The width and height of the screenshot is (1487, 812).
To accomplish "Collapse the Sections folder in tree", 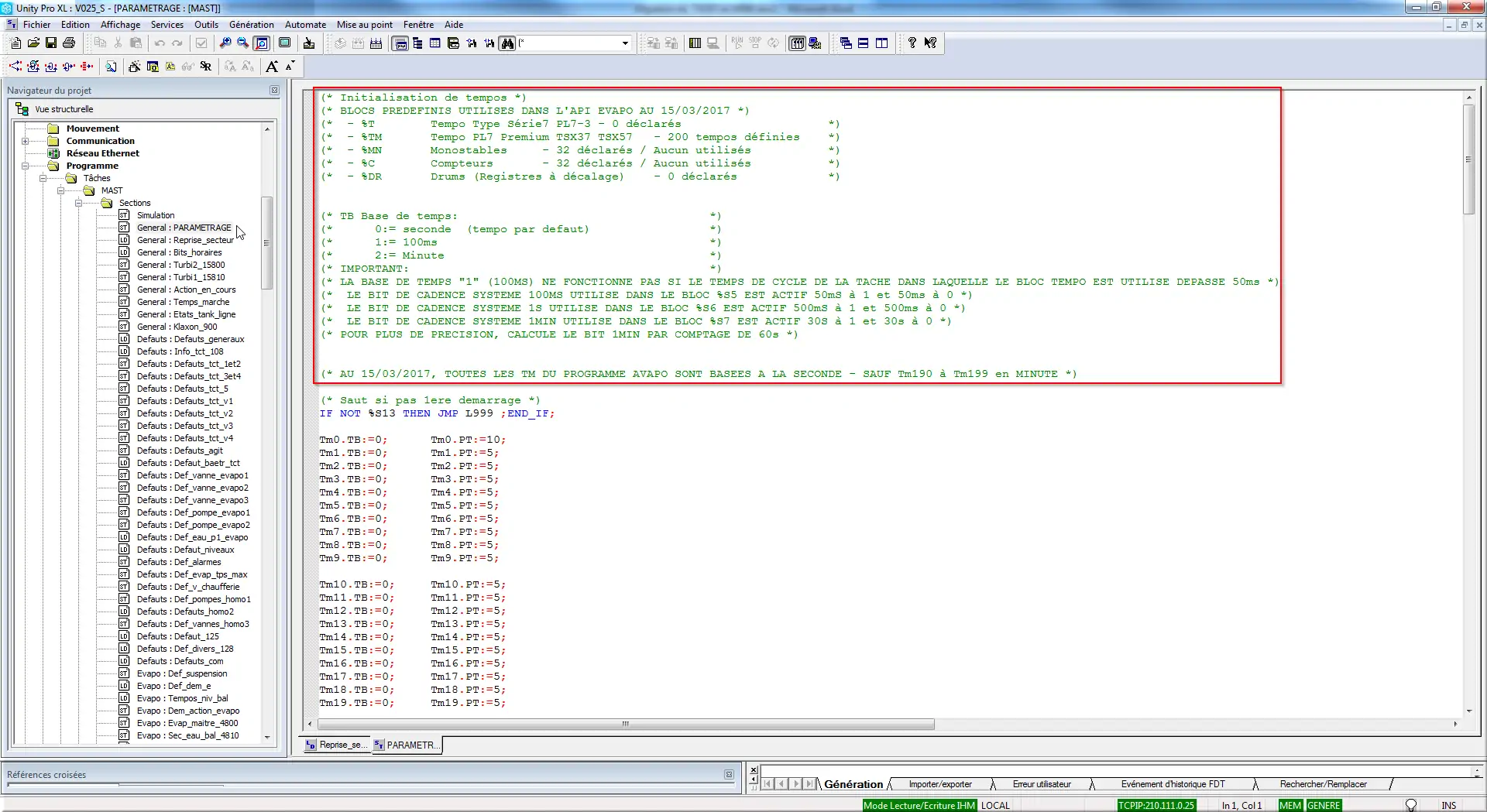I will coord(78,203).
